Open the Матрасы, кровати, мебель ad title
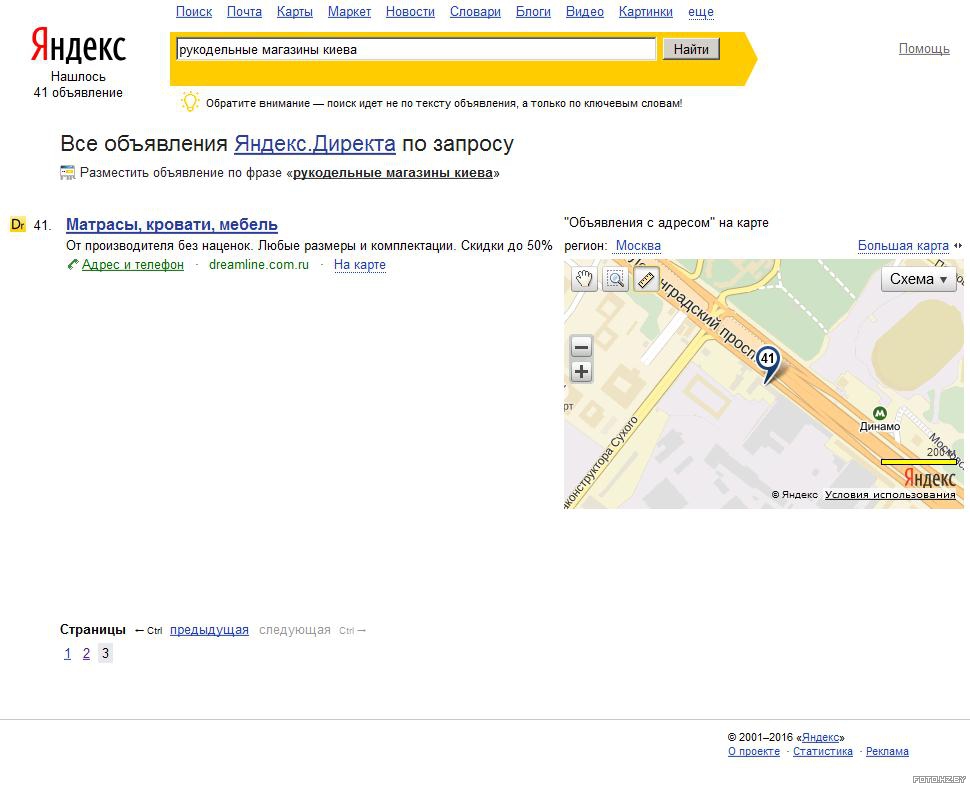This screenshot has height=787, width=970. click(172, 225)
